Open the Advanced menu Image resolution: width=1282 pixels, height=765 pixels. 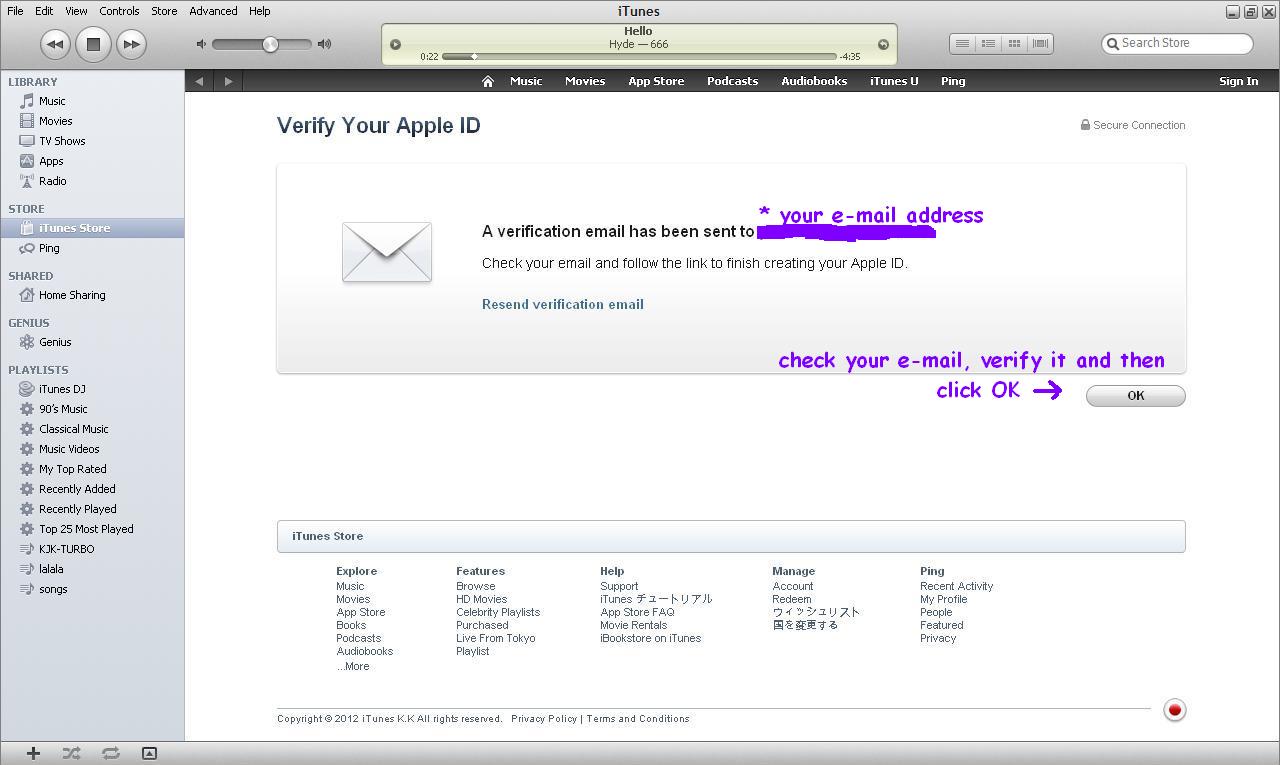(213, 11)
